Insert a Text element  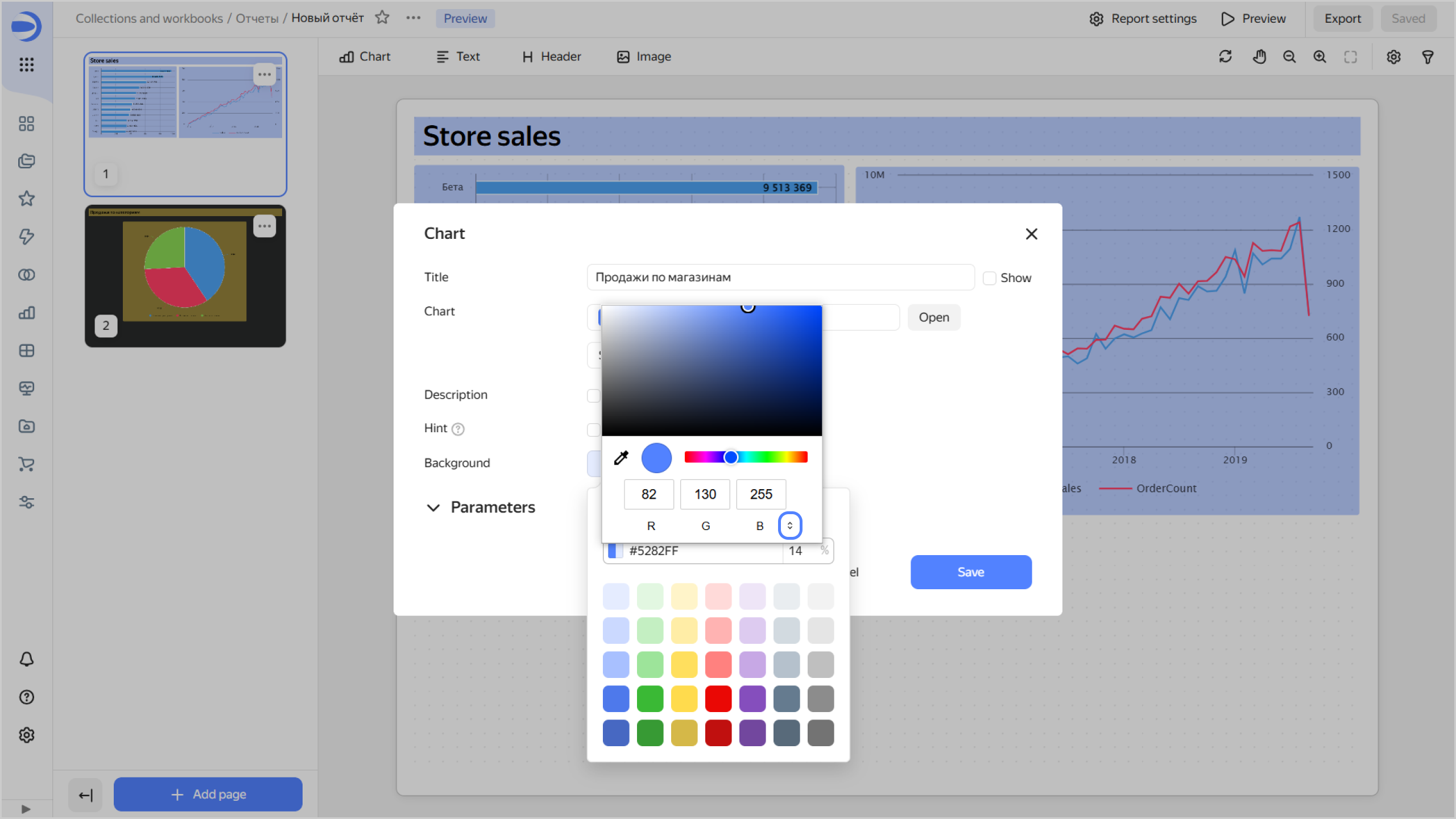point(458,56)
